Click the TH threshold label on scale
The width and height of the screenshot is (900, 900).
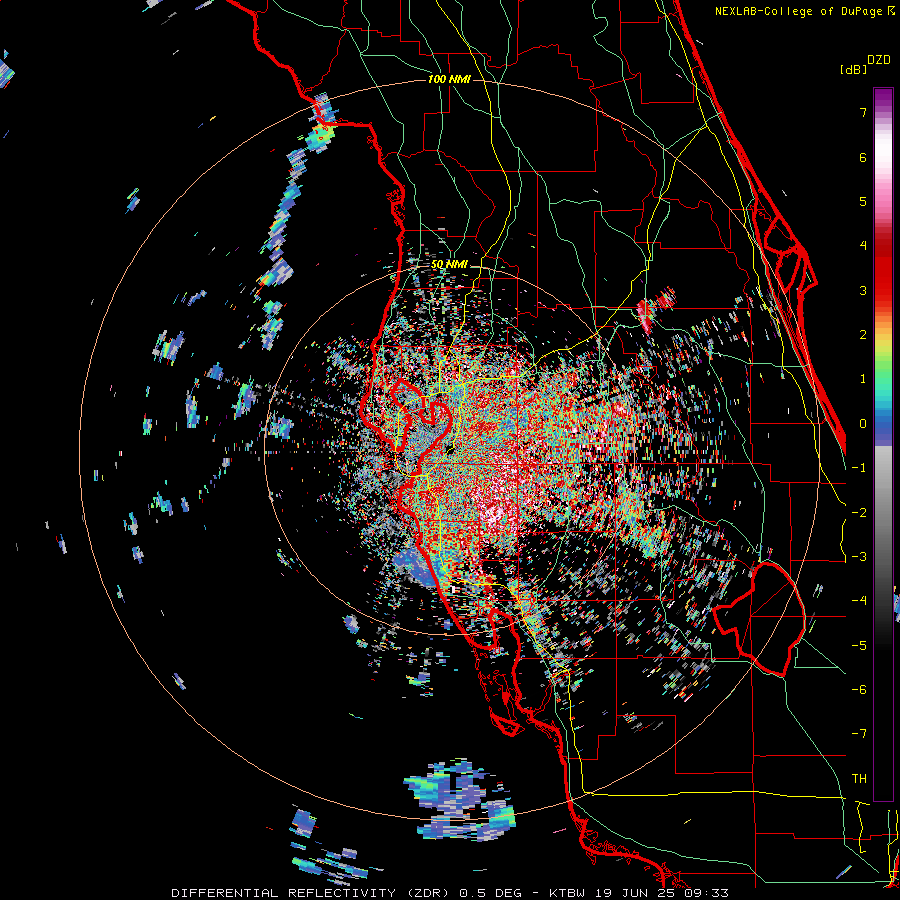[859, 779]
